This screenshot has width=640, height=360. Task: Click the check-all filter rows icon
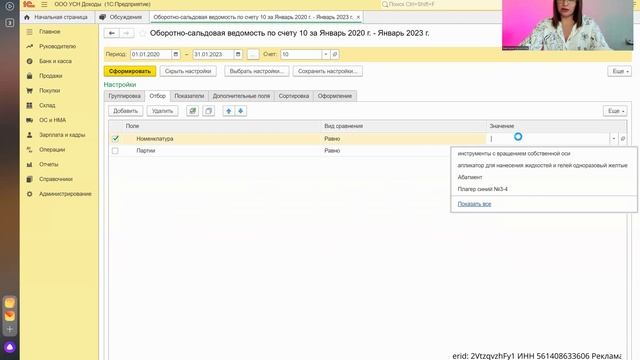[192, 111]
